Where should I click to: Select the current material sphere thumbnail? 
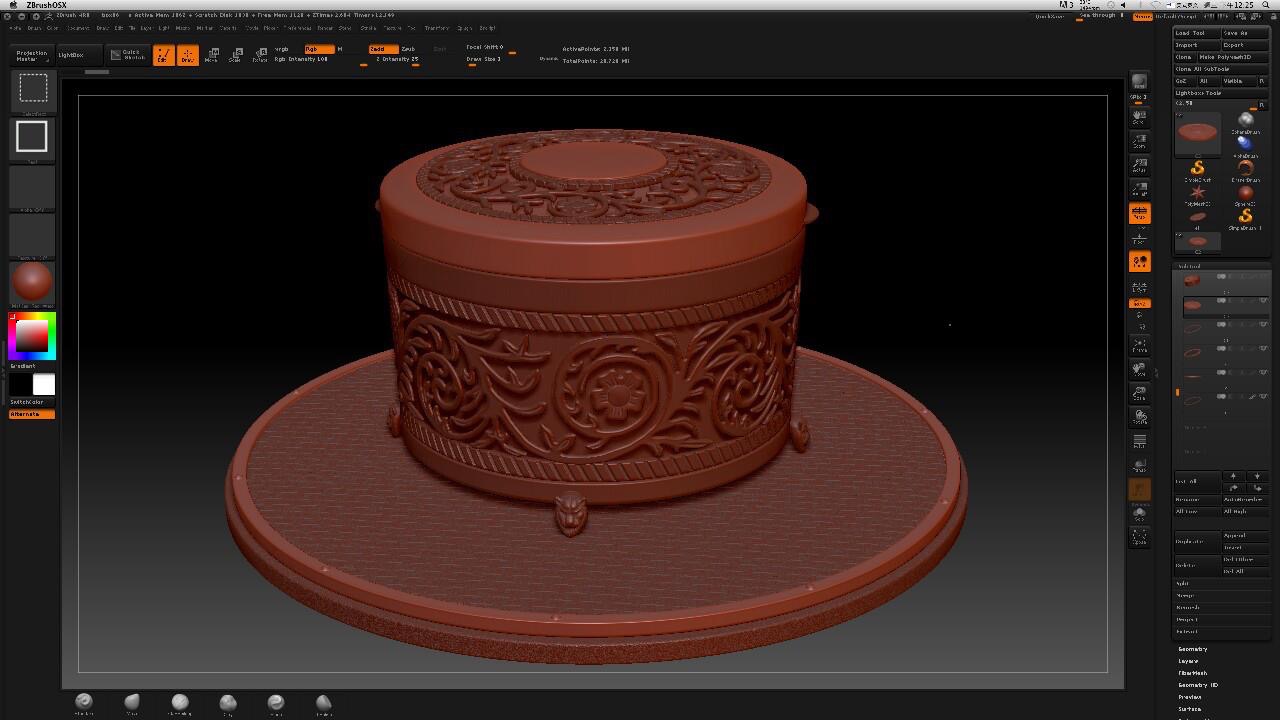click(x=32, y=282)
